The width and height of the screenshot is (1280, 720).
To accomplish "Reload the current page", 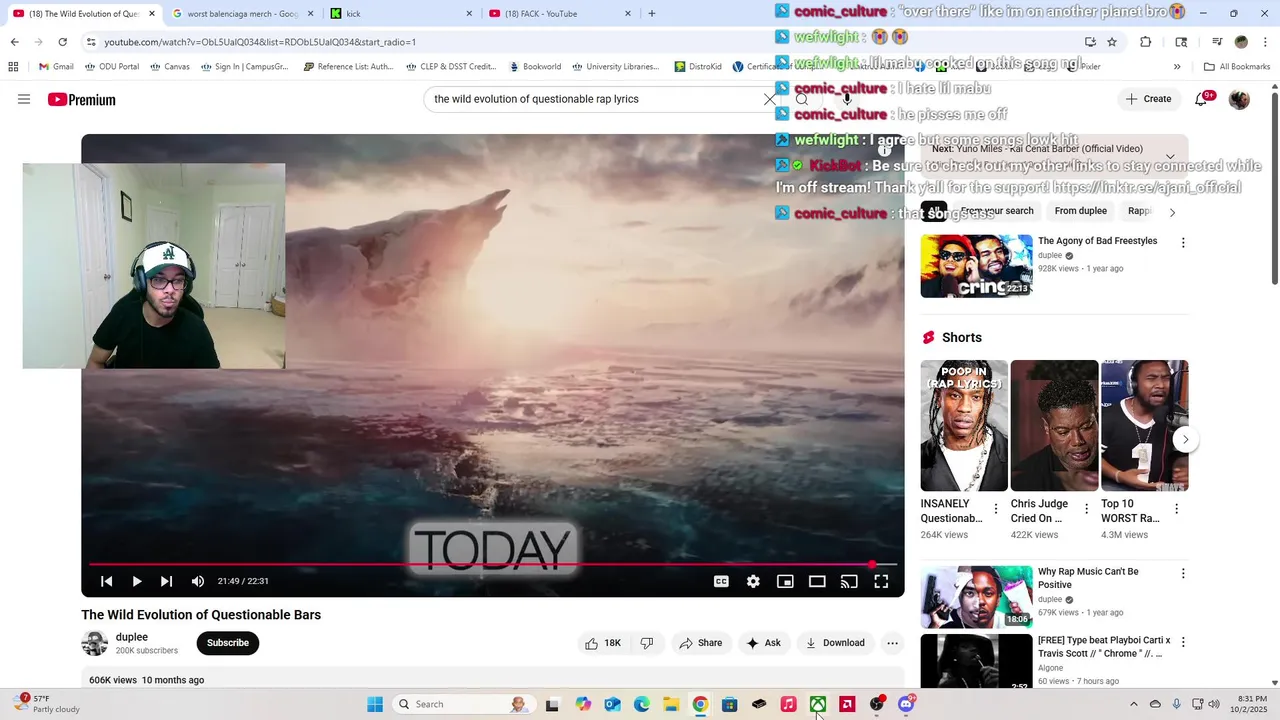I will pos(62,42).
